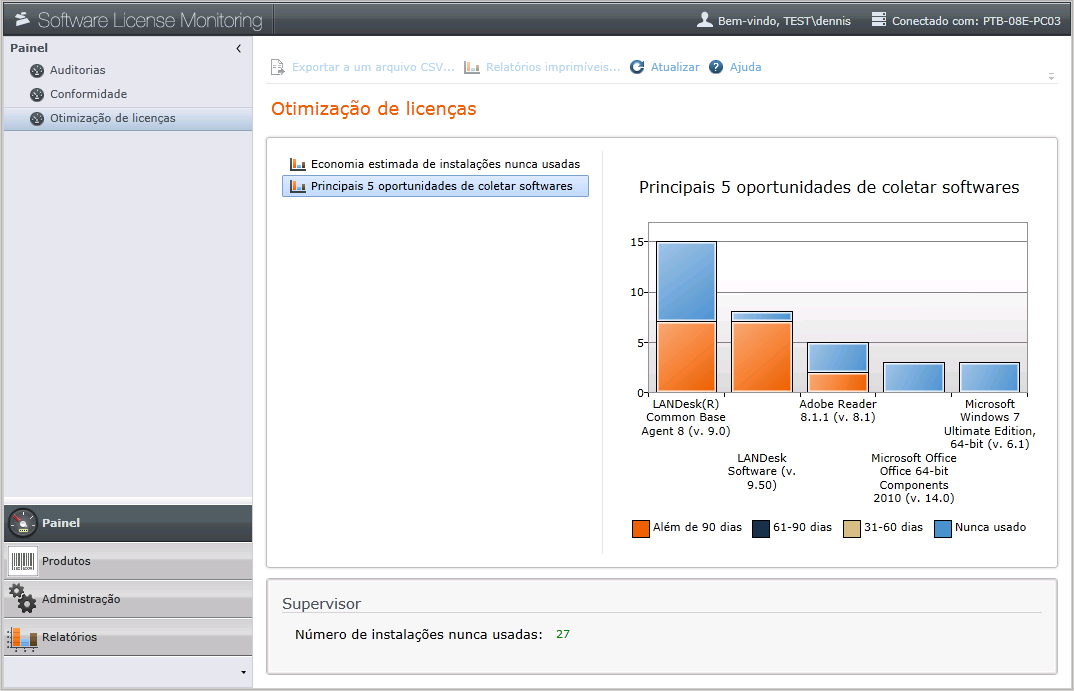
Task: Click the chart title Principais 5 oportunidades
Action: (x=829, y=188)
